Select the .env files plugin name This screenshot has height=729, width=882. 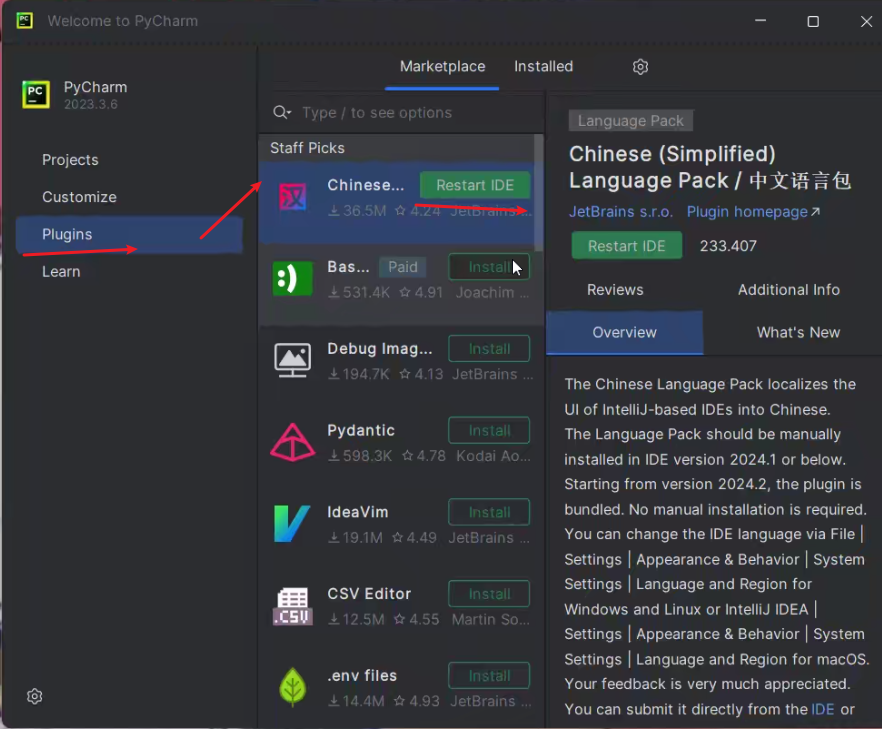pos(362,676)
